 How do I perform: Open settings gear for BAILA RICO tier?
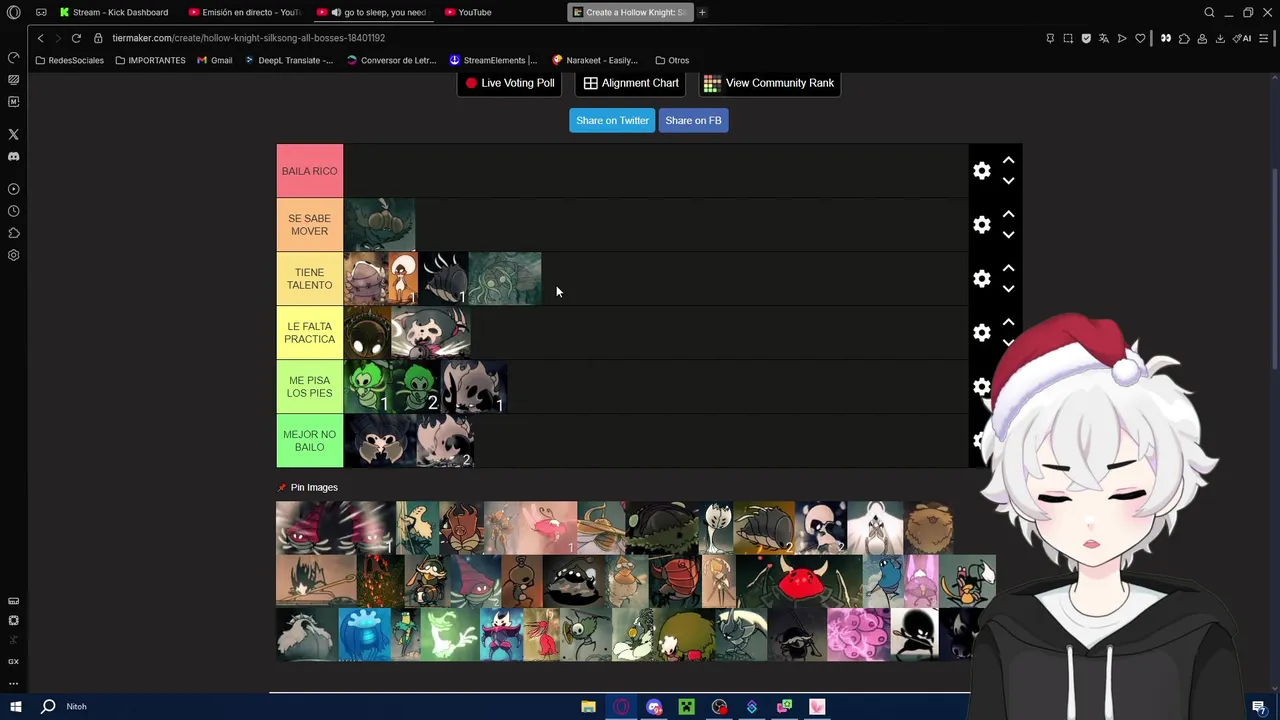click(x=982, y=171)
